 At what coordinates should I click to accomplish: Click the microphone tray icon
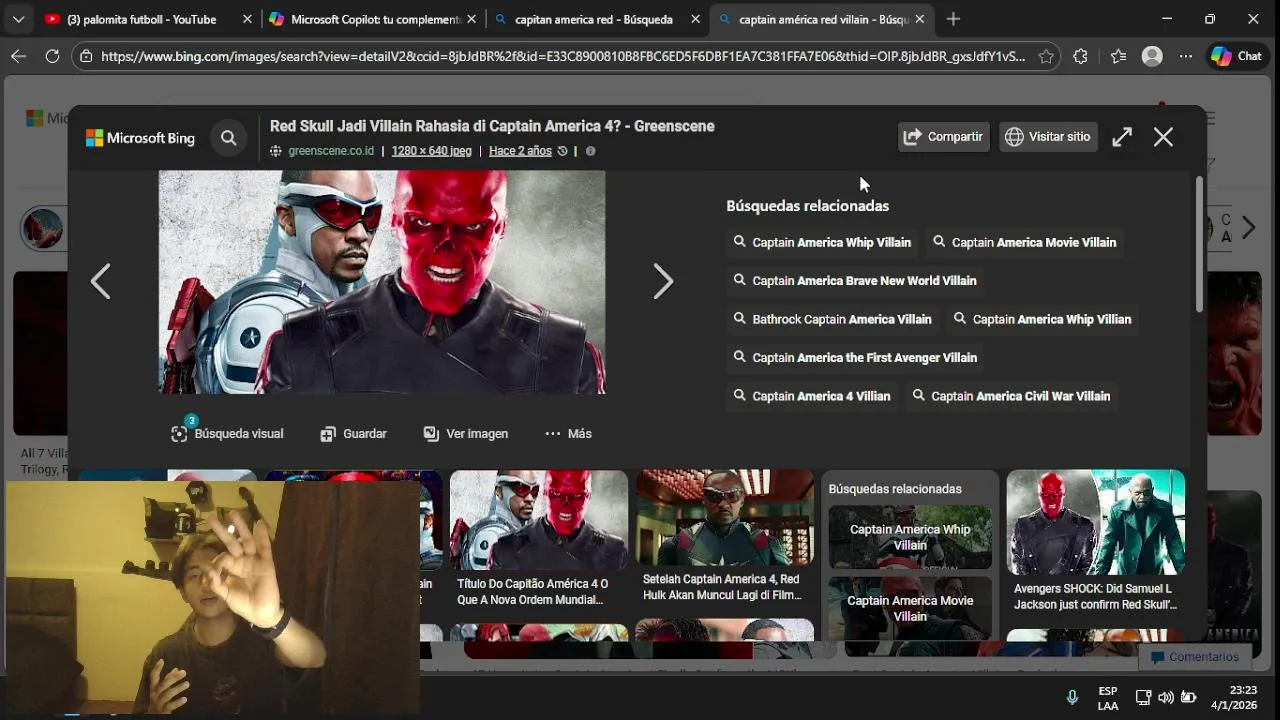pos(1072,697)
